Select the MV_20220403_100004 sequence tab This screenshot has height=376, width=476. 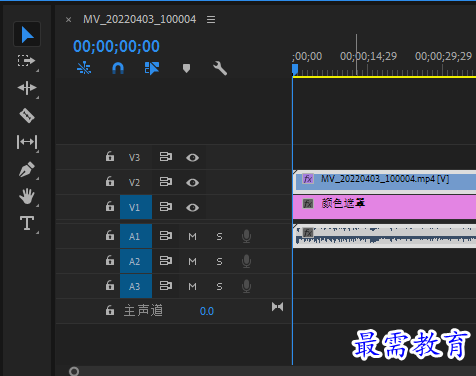pos(139,19)
